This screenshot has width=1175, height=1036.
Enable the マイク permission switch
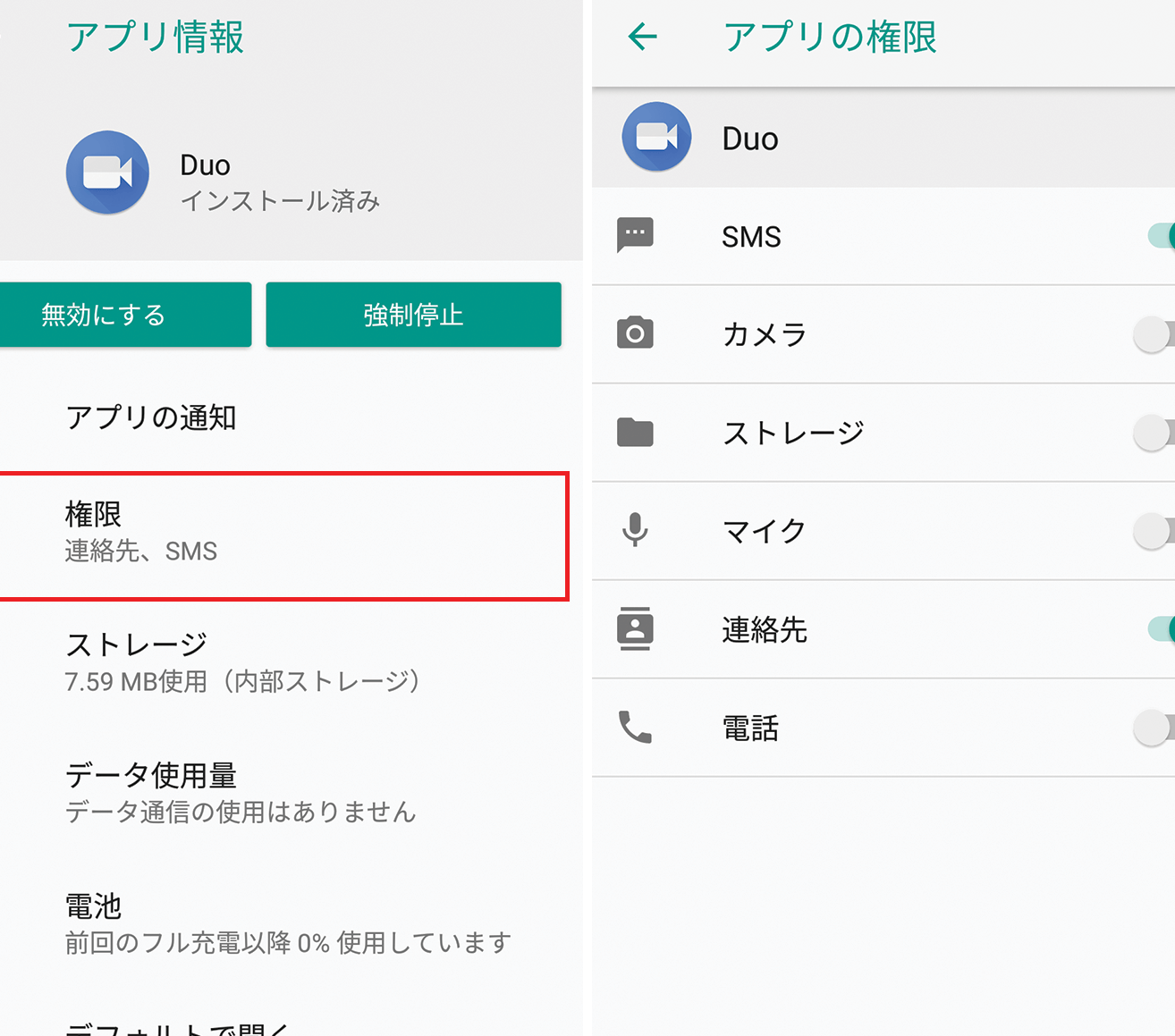(1154, 532)
